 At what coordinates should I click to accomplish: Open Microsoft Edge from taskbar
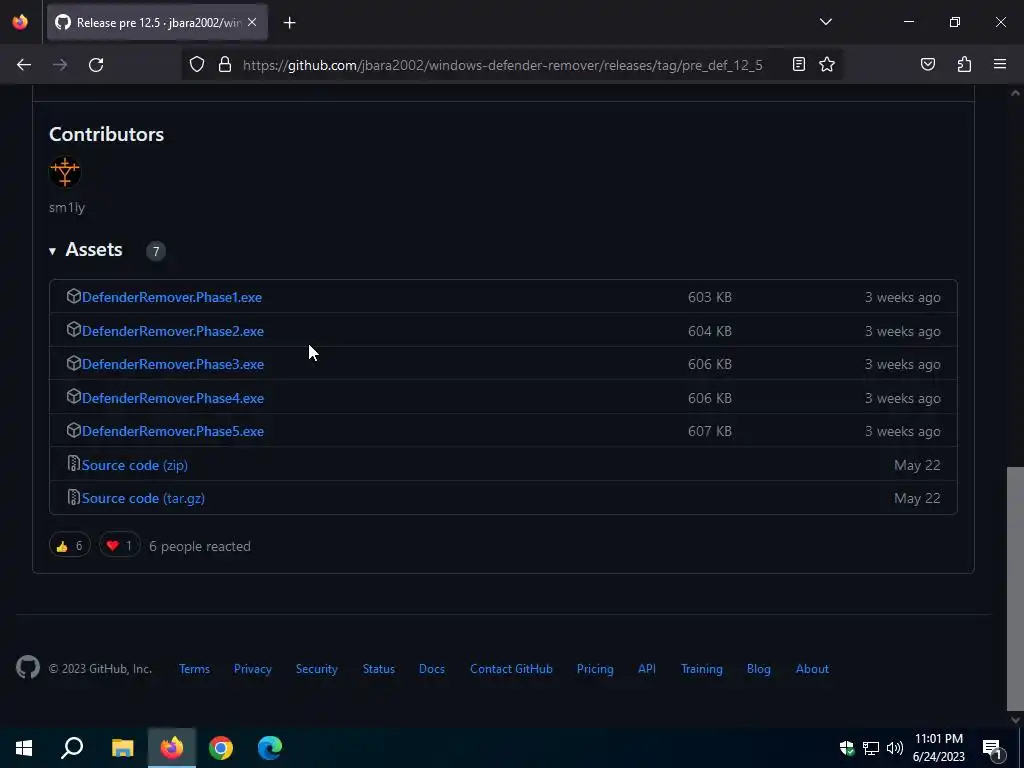click(x=270, y=748)
